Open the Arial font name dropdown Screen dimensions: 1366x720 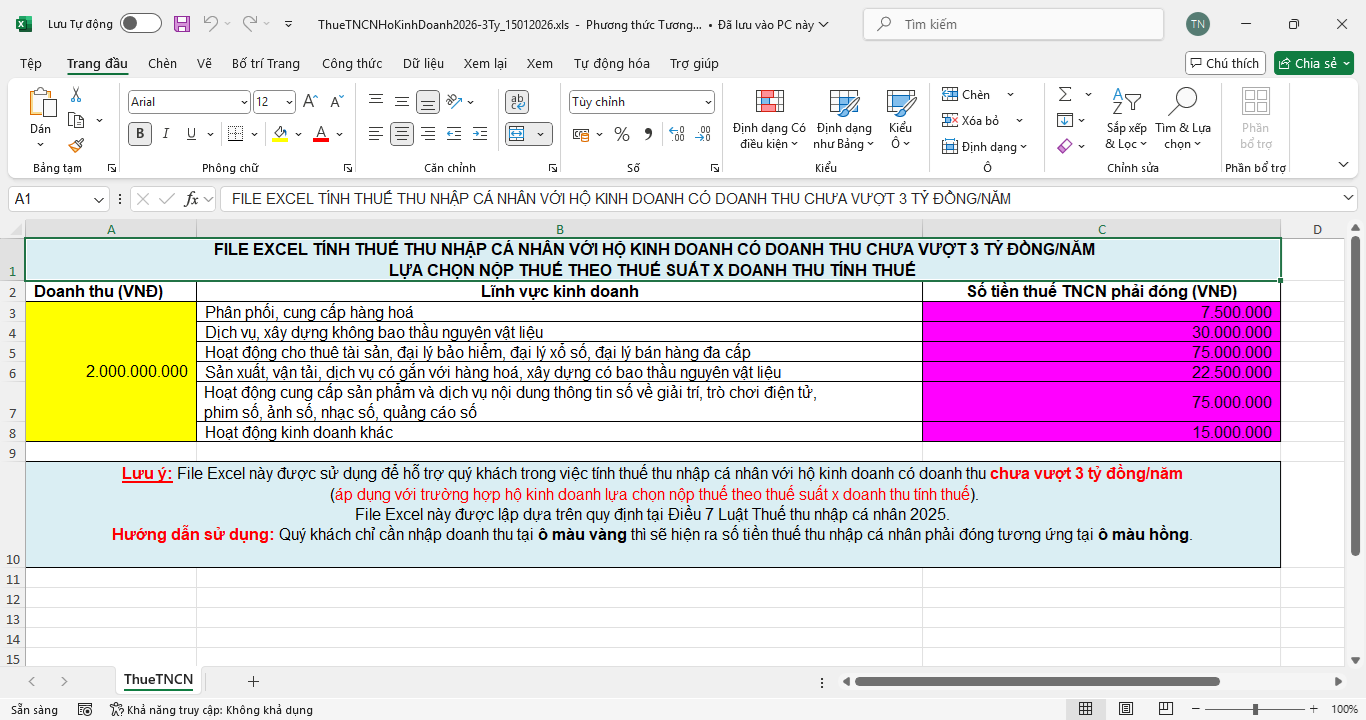(x=244, y=102)
